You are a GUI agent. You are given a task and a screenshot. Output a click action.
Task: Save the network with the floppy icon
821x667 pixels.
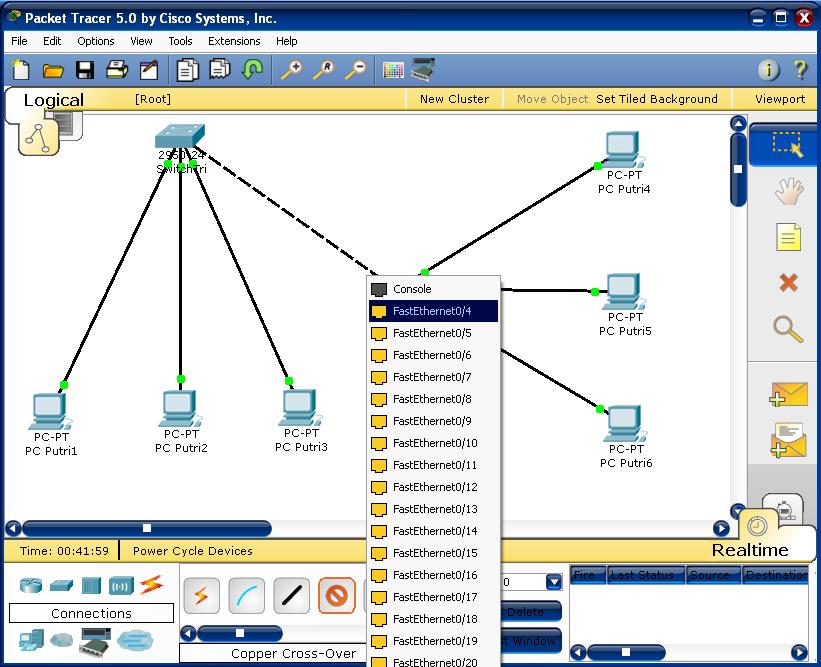click(85, 70)
